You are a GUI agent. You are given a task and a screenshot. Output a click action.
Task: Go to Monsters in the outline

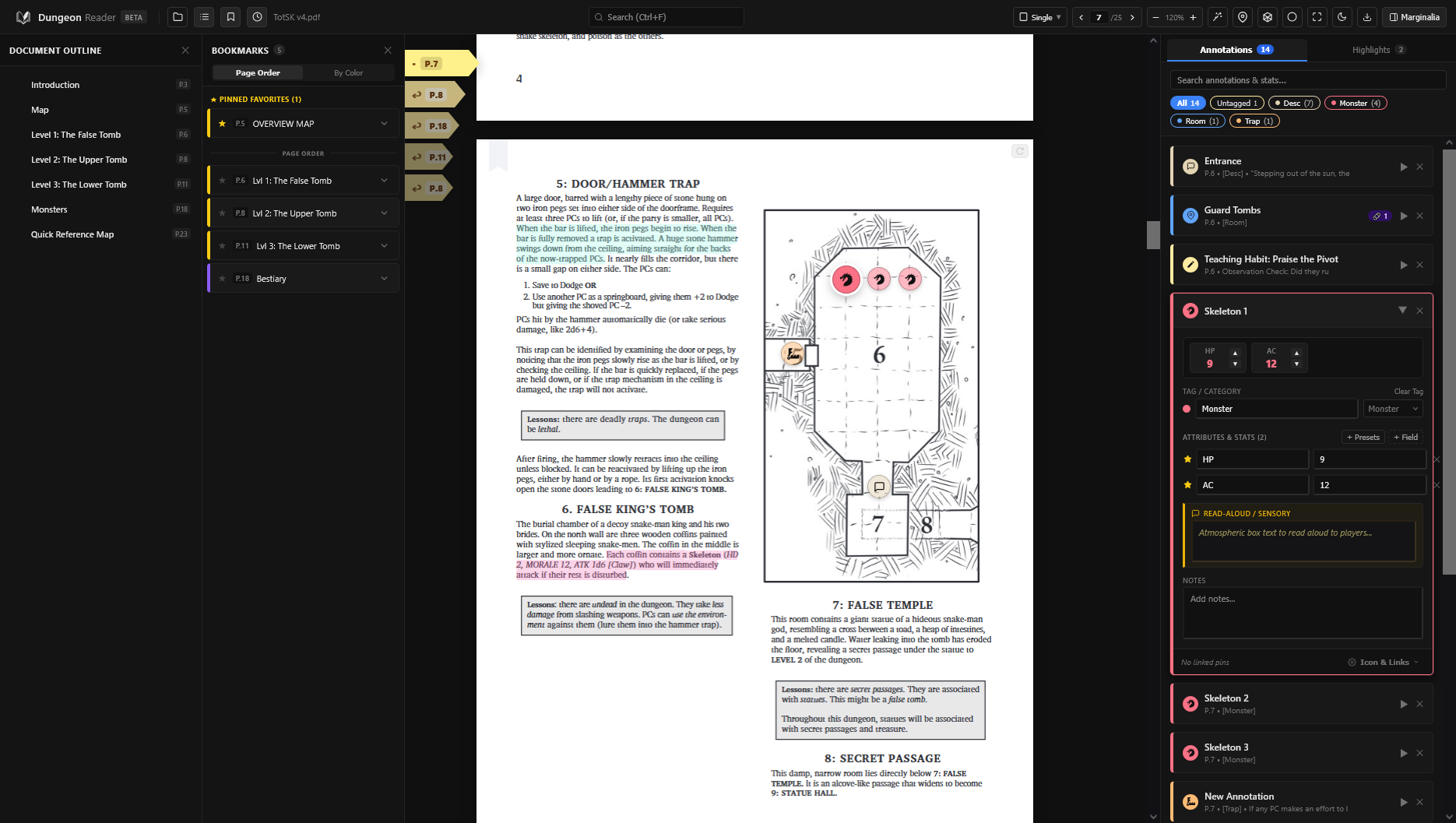(x=49, y=209)
